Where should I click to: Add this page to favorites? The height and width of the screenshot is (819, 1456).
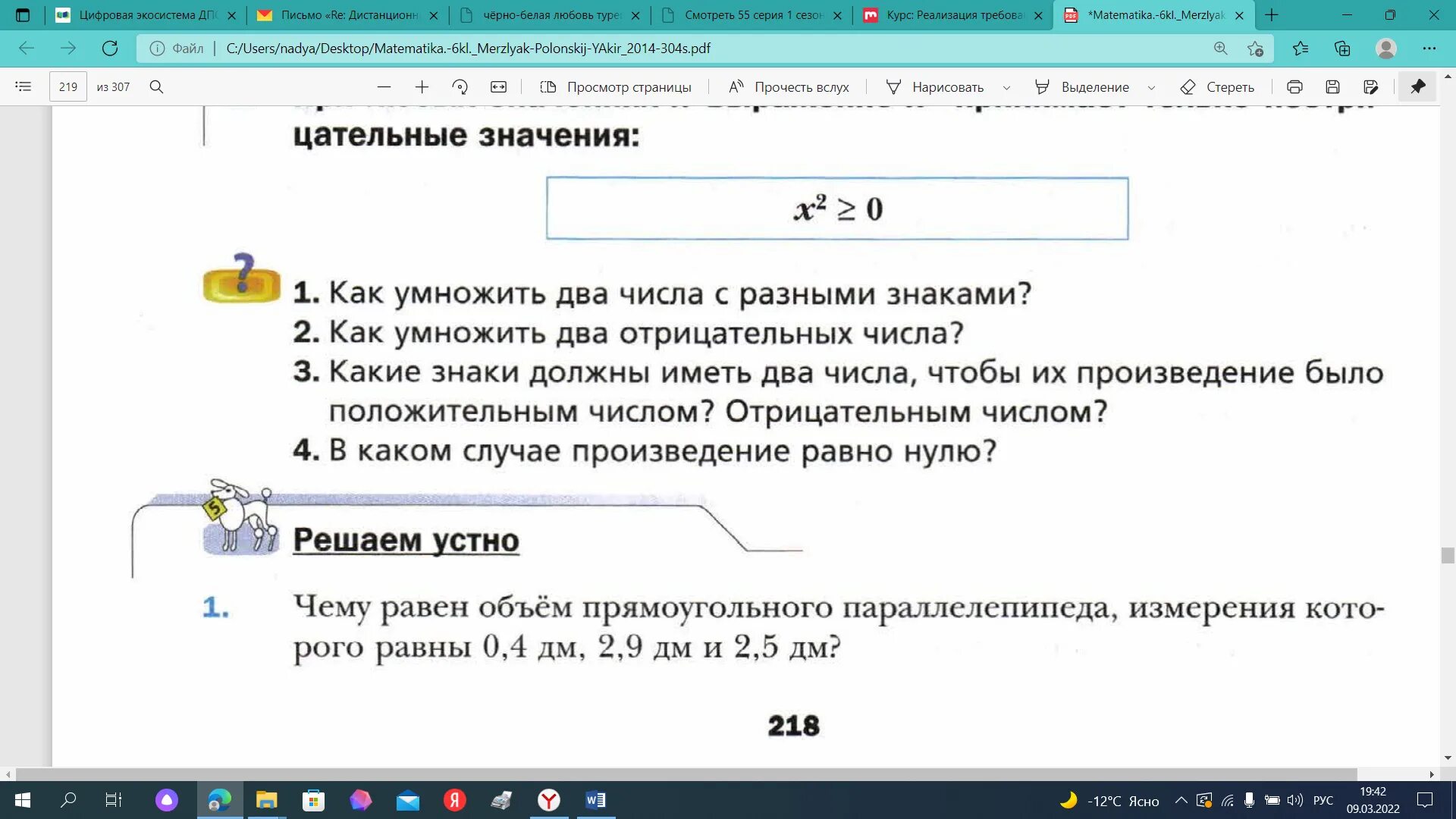[x=1255, y=49]
